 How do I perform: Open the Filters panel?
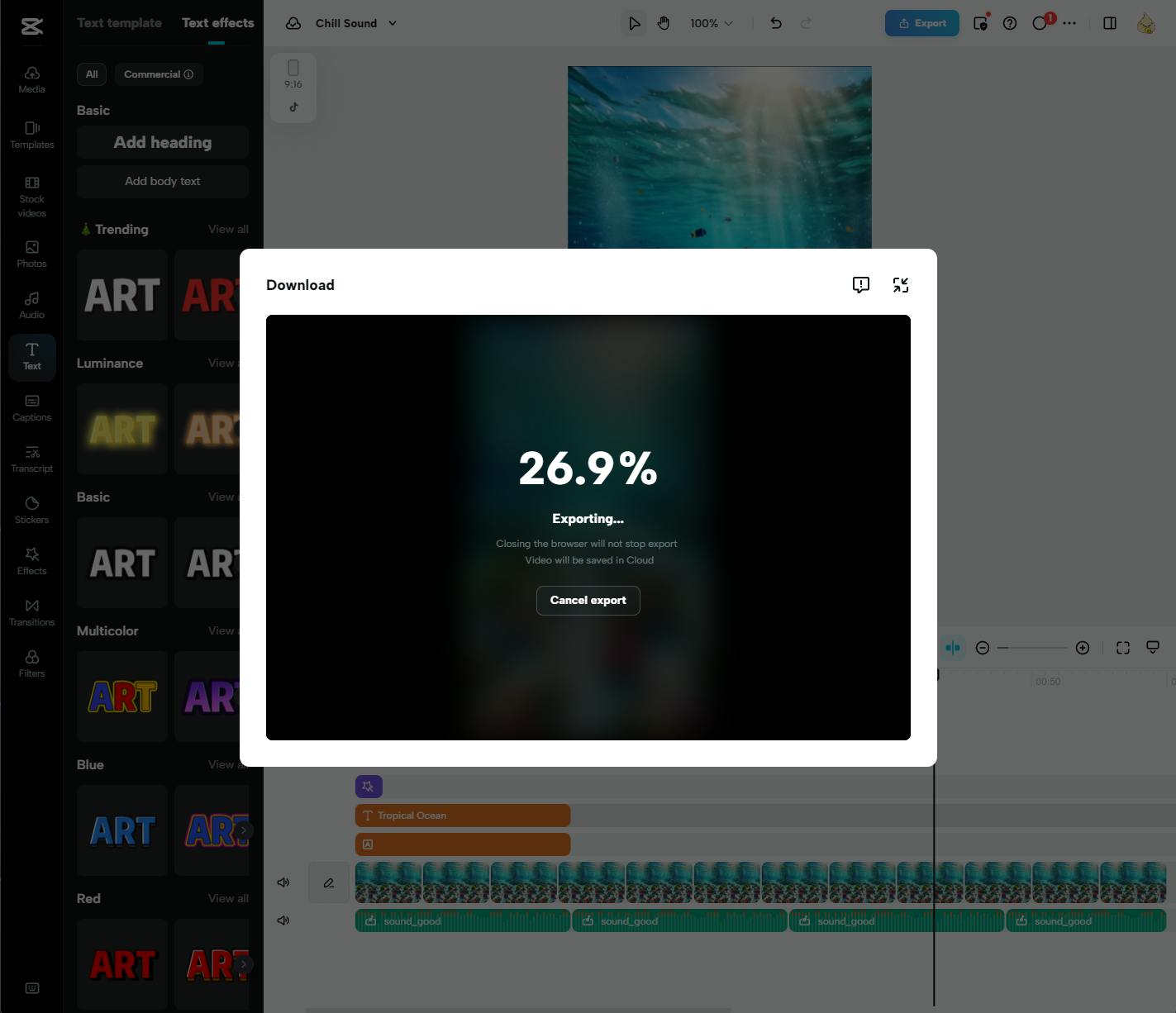(x=31, y=663)
